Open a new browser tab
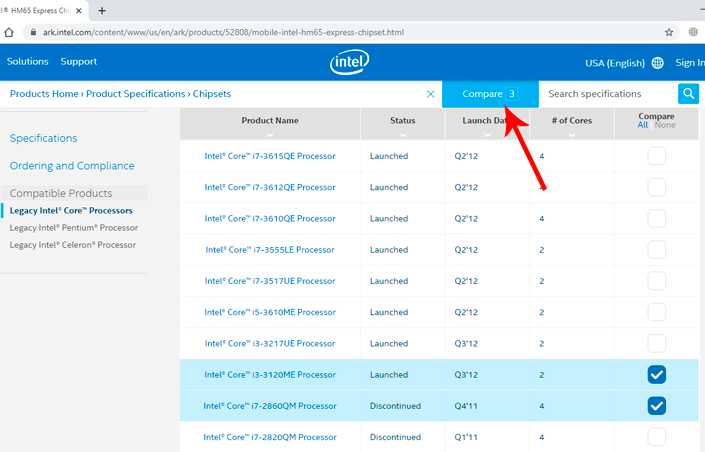The height and width of the screenshot is (452, 705). [102, 11]
